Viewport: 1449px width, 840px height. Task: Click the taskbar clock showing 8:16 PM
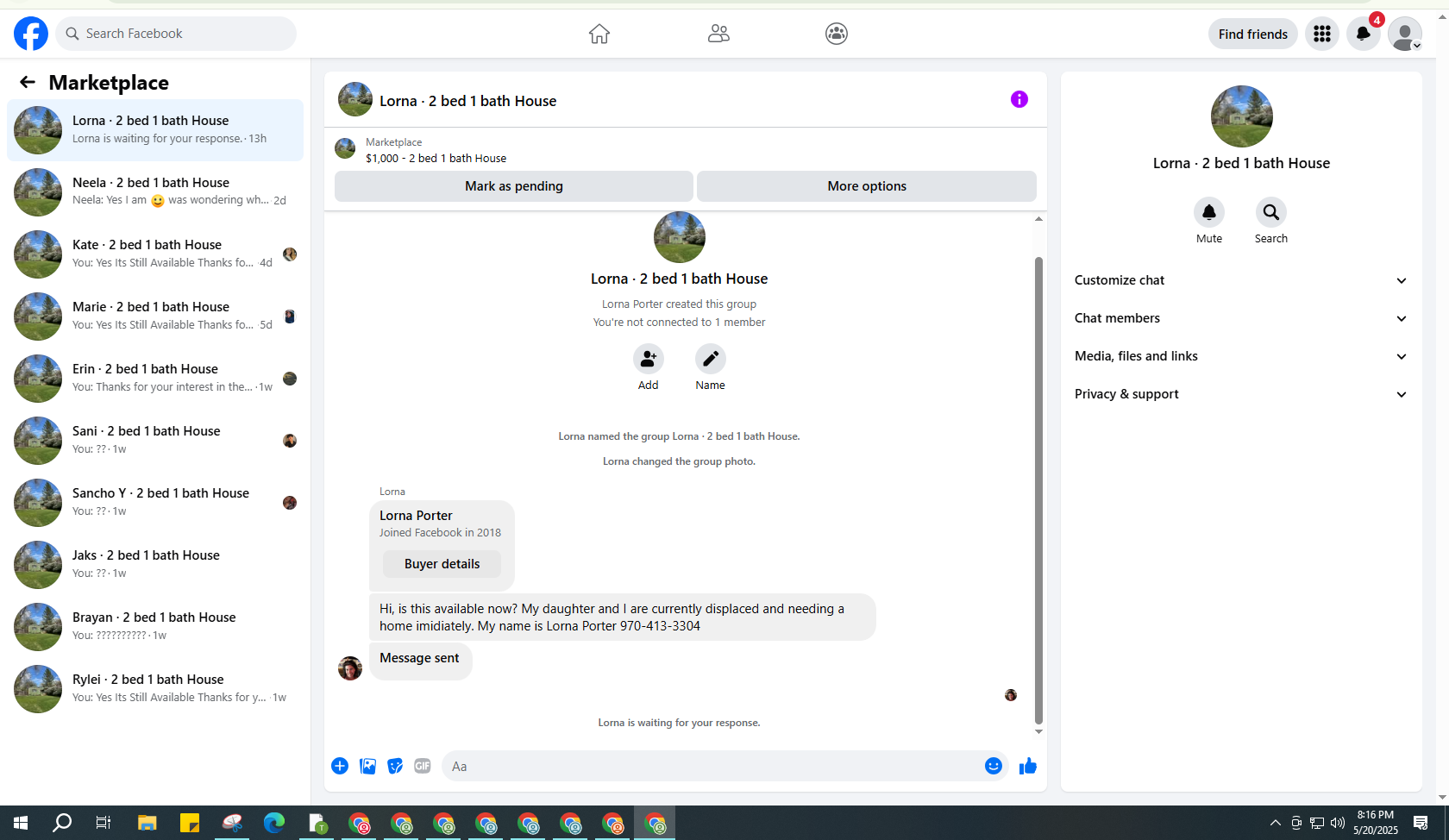pyautogui.click(x=1375, y=823)
